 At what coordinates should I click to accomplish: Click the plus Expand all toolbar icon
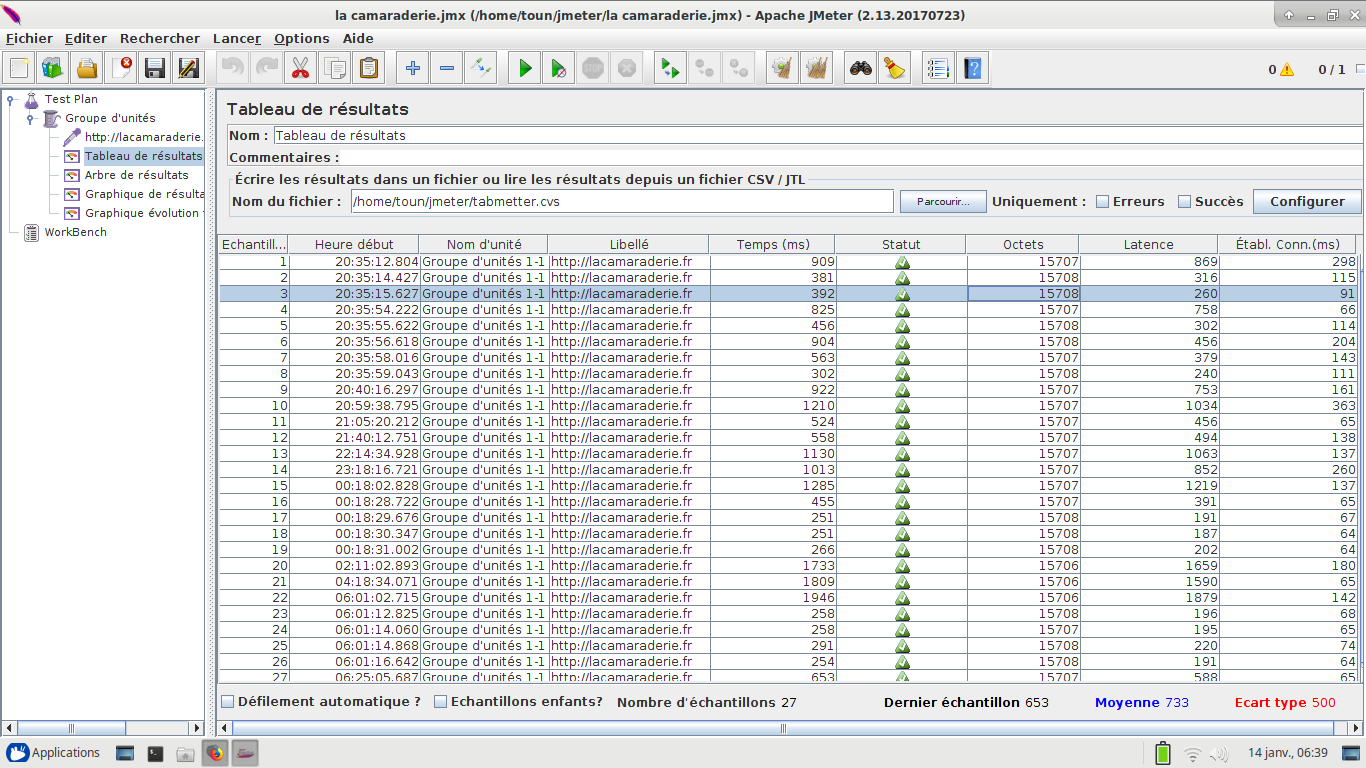(412, 68)
